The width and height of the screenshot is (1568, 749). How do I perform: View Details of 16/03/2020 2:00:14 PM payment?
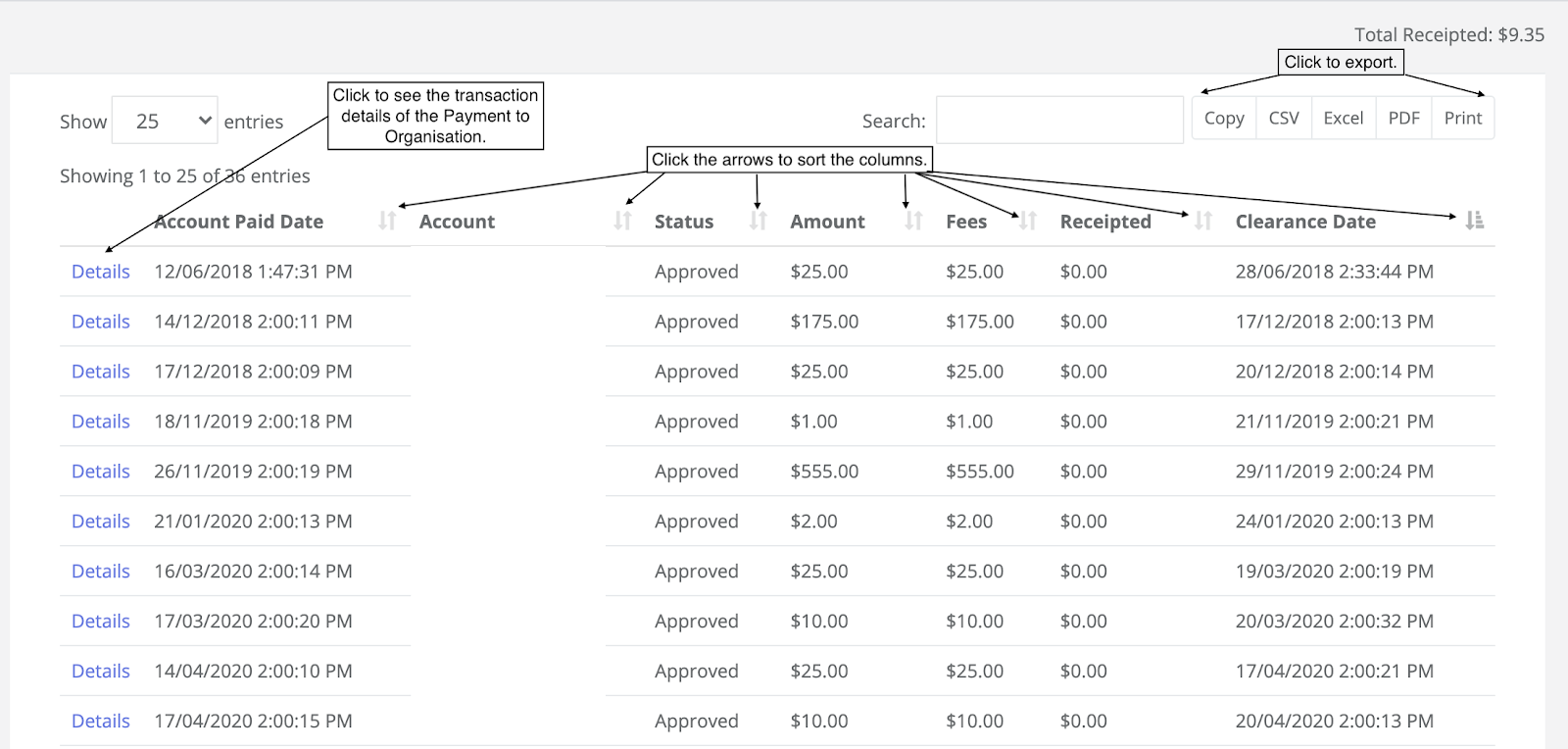101,572
